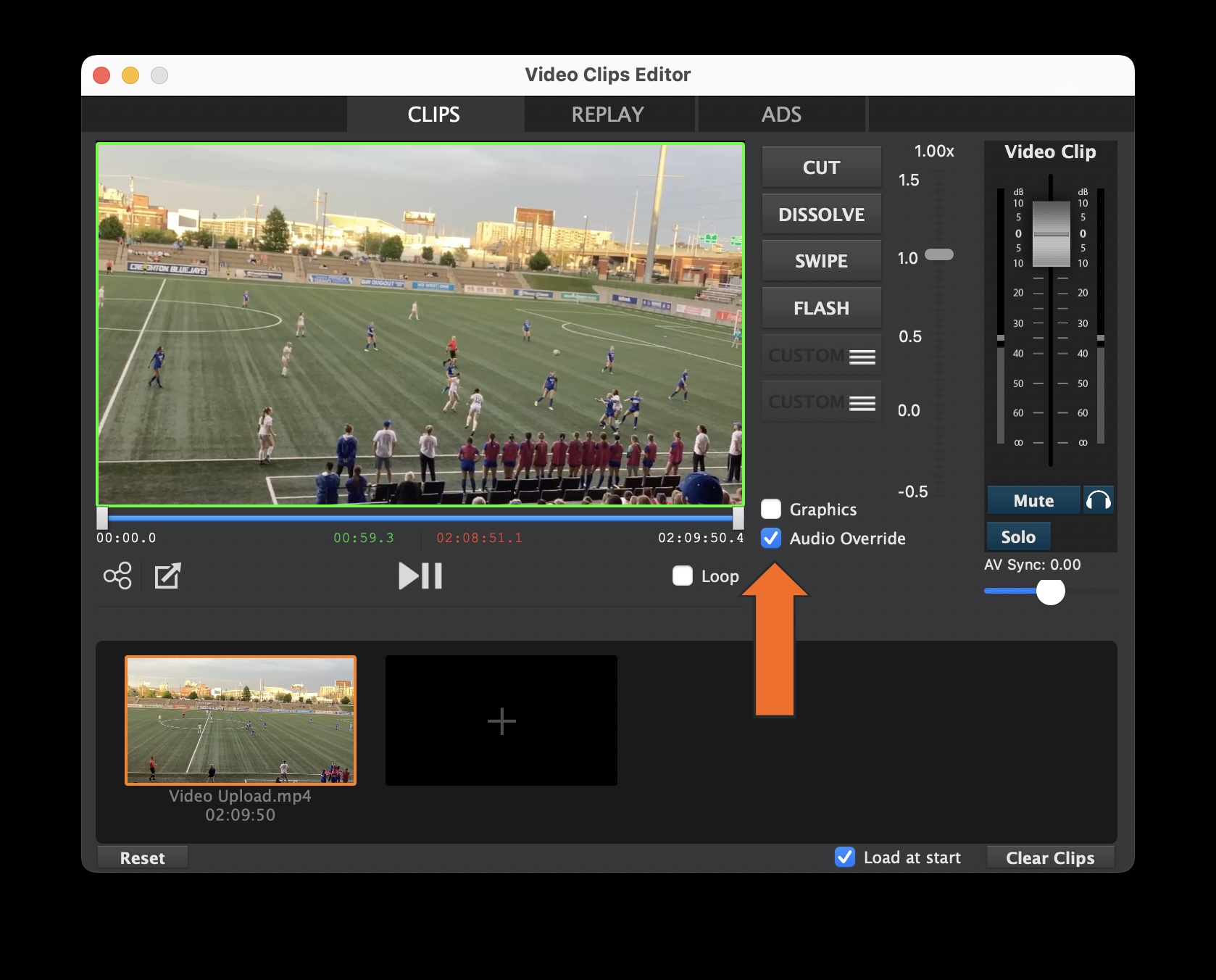This screenshot has height=980, width=1216.
Task: Click the Video Clip volume fader
Action: point(1051,234)
